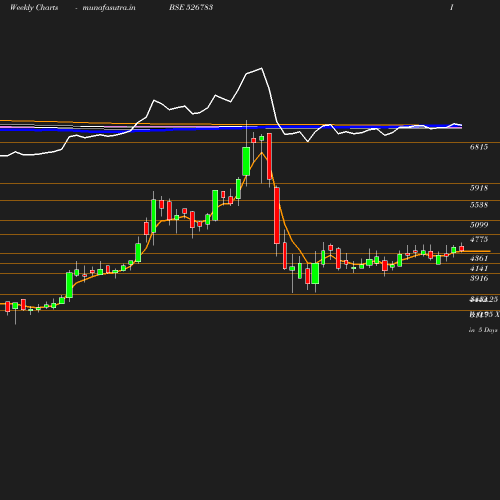Click the 'BSE 526783' symbol label
Screen dimensions: 500x500
point(191,7)
